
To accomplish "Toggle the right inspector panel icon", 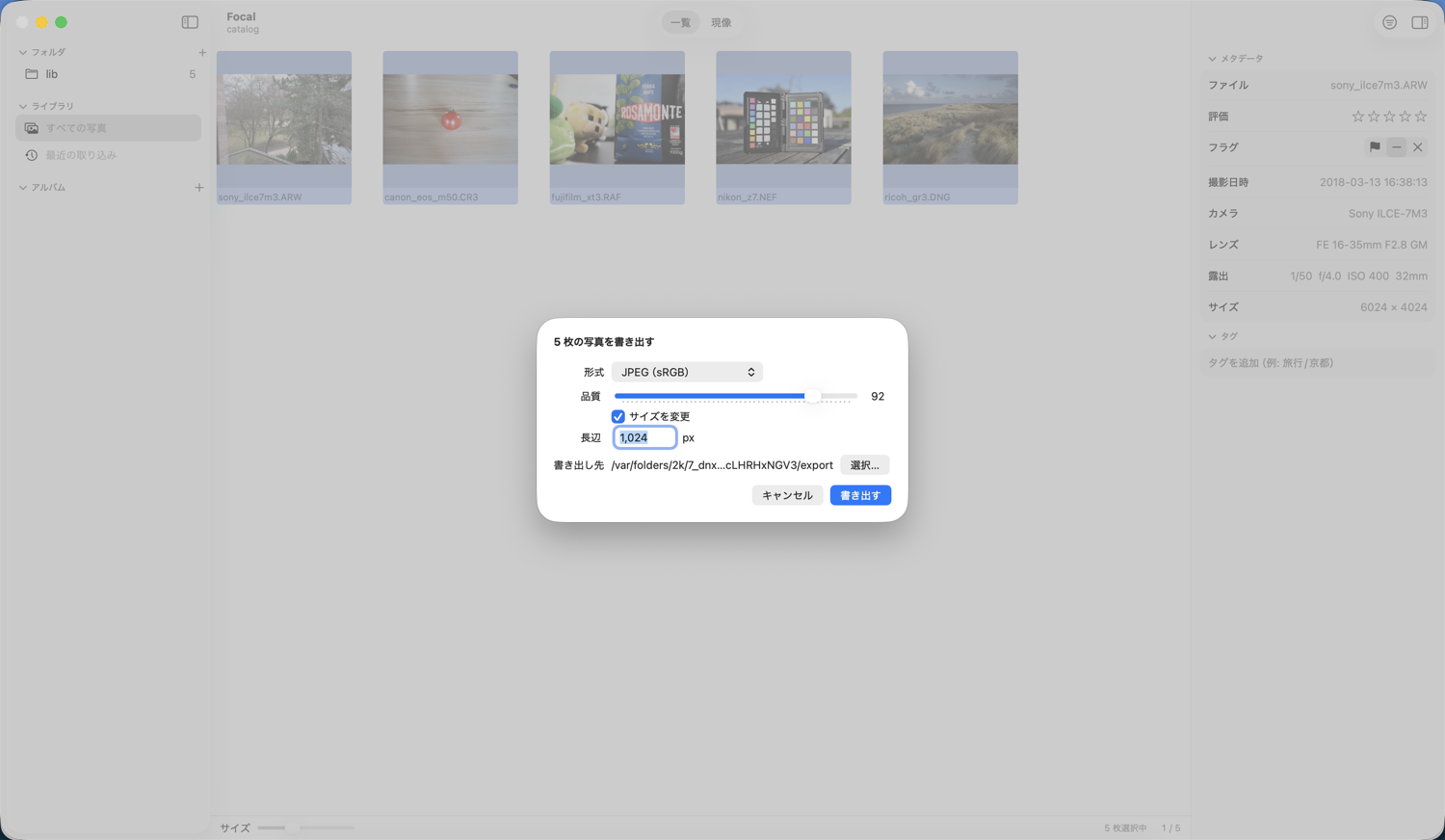I will point(1420,22).
